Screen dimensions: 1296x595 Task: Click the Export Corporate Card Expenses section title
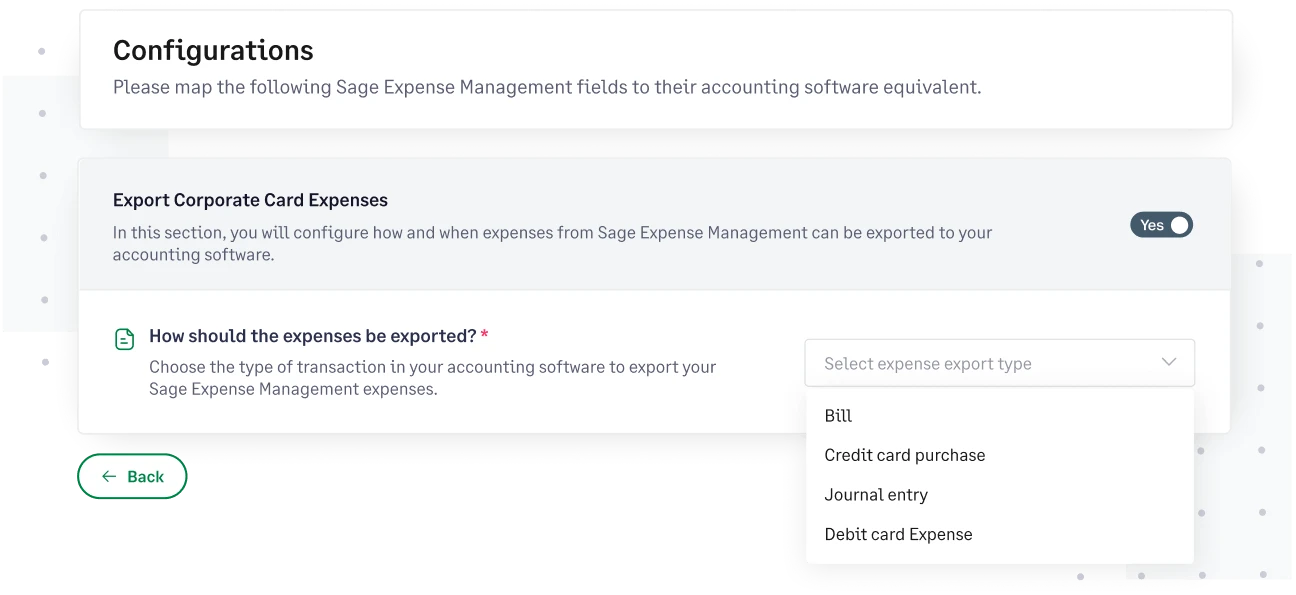(249, 200)
